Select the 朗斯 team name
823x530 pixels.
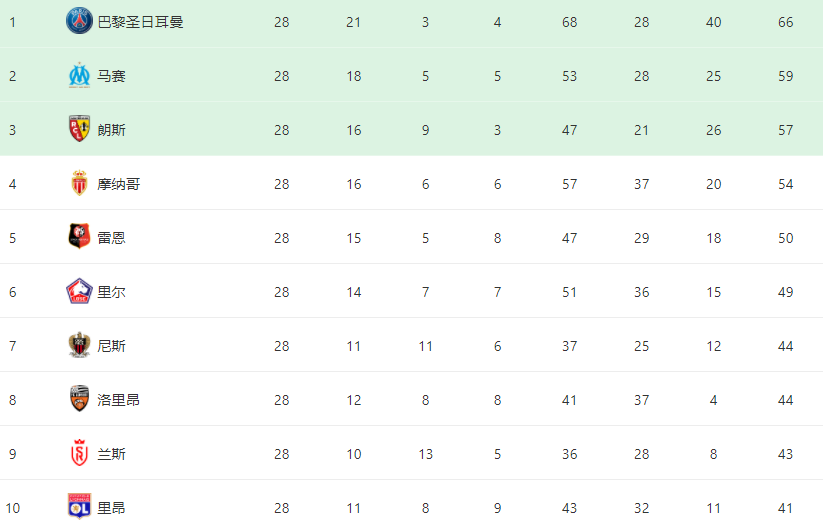pos(112,130)
